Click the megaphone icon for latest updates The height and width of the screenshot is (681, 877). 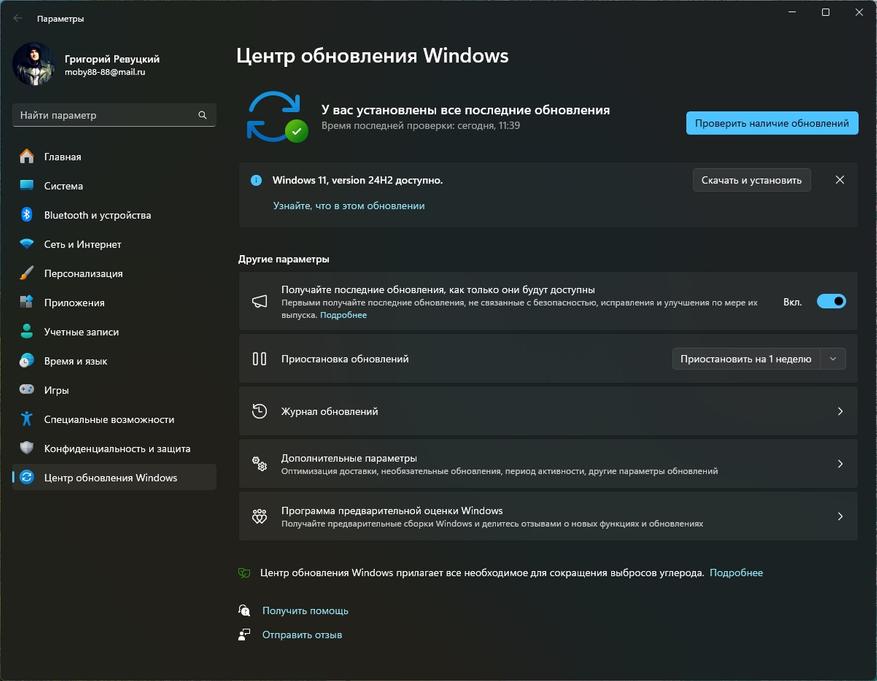260,302
